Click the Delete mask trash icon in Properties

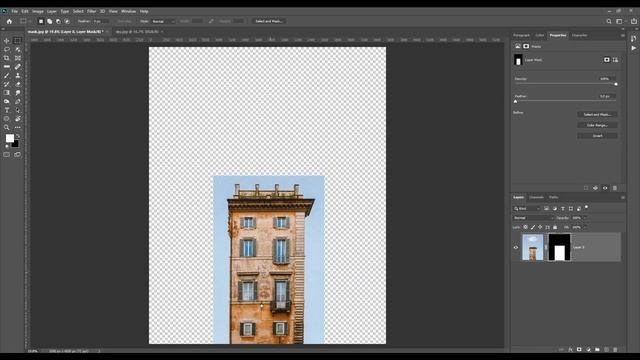point(615,188)
